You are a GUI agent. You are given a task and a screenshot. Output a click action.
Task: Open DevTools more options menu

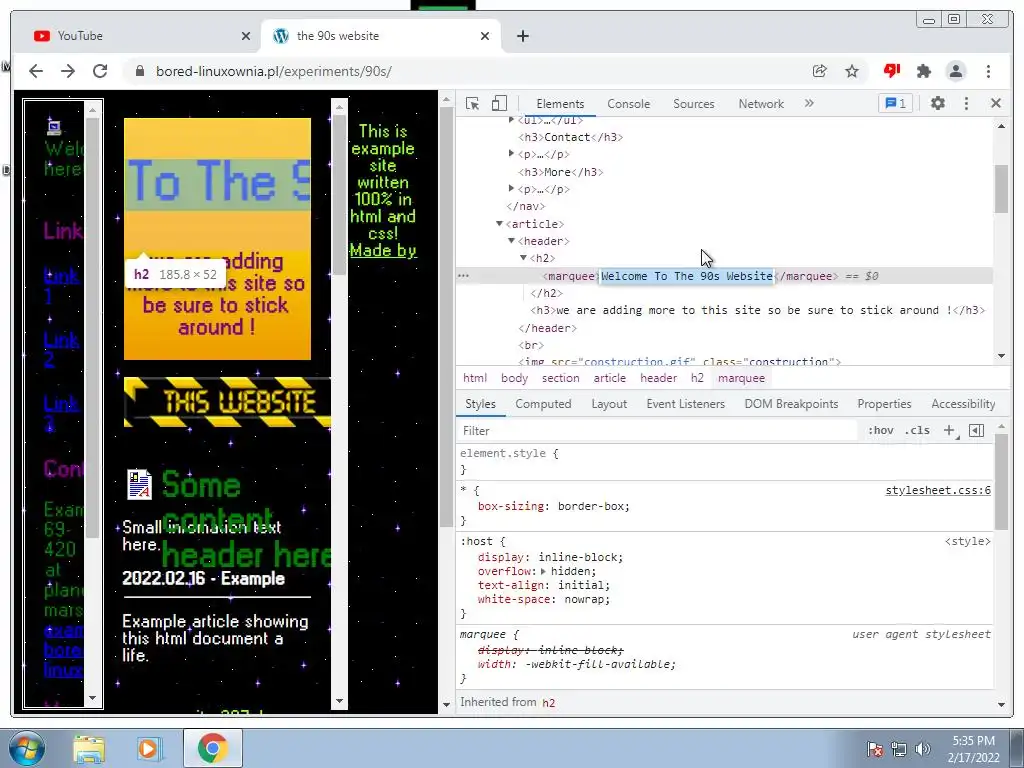click(967, 103)
